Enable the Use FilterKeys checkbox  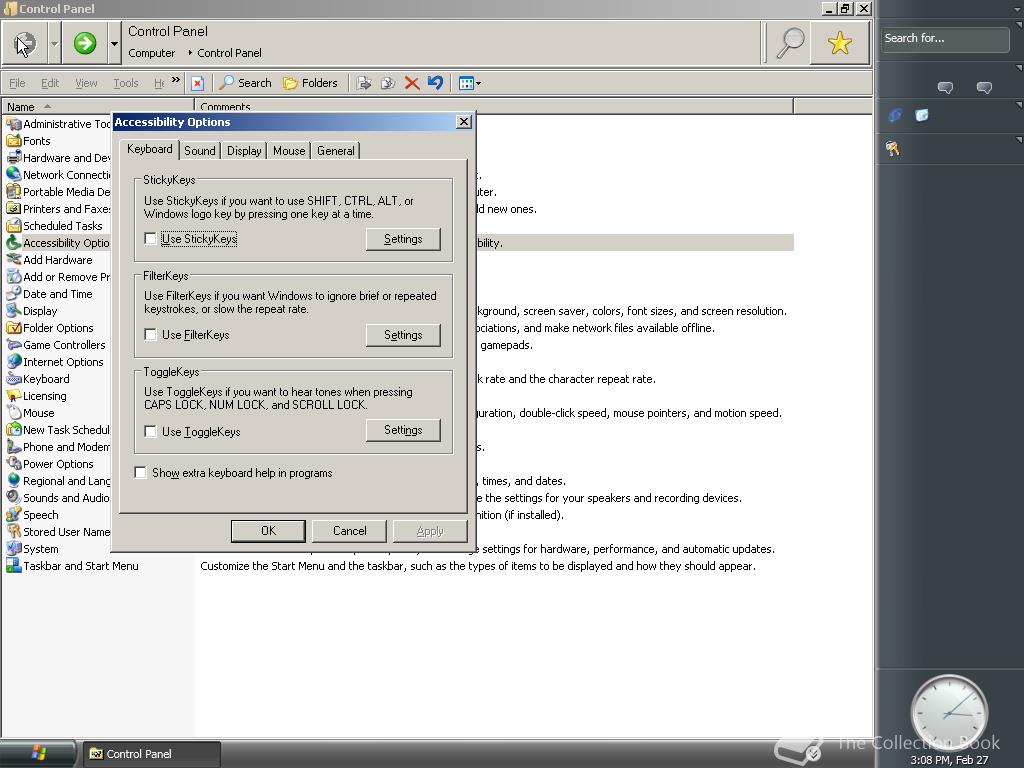(150, 334)
